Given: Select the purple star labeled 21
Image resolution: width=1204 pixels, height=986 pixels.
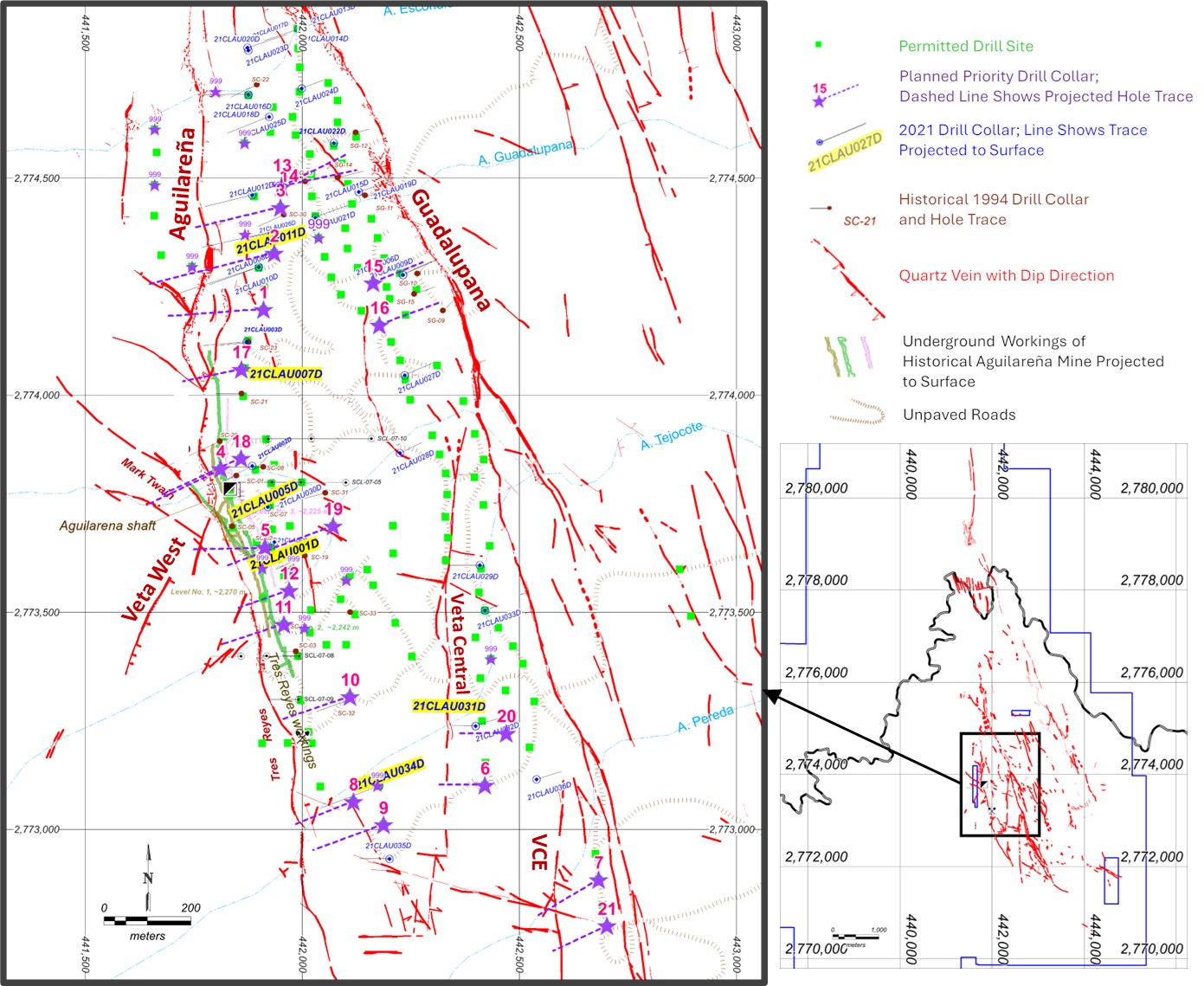Looking at the screenshot, I should click(x=606, y=926).
